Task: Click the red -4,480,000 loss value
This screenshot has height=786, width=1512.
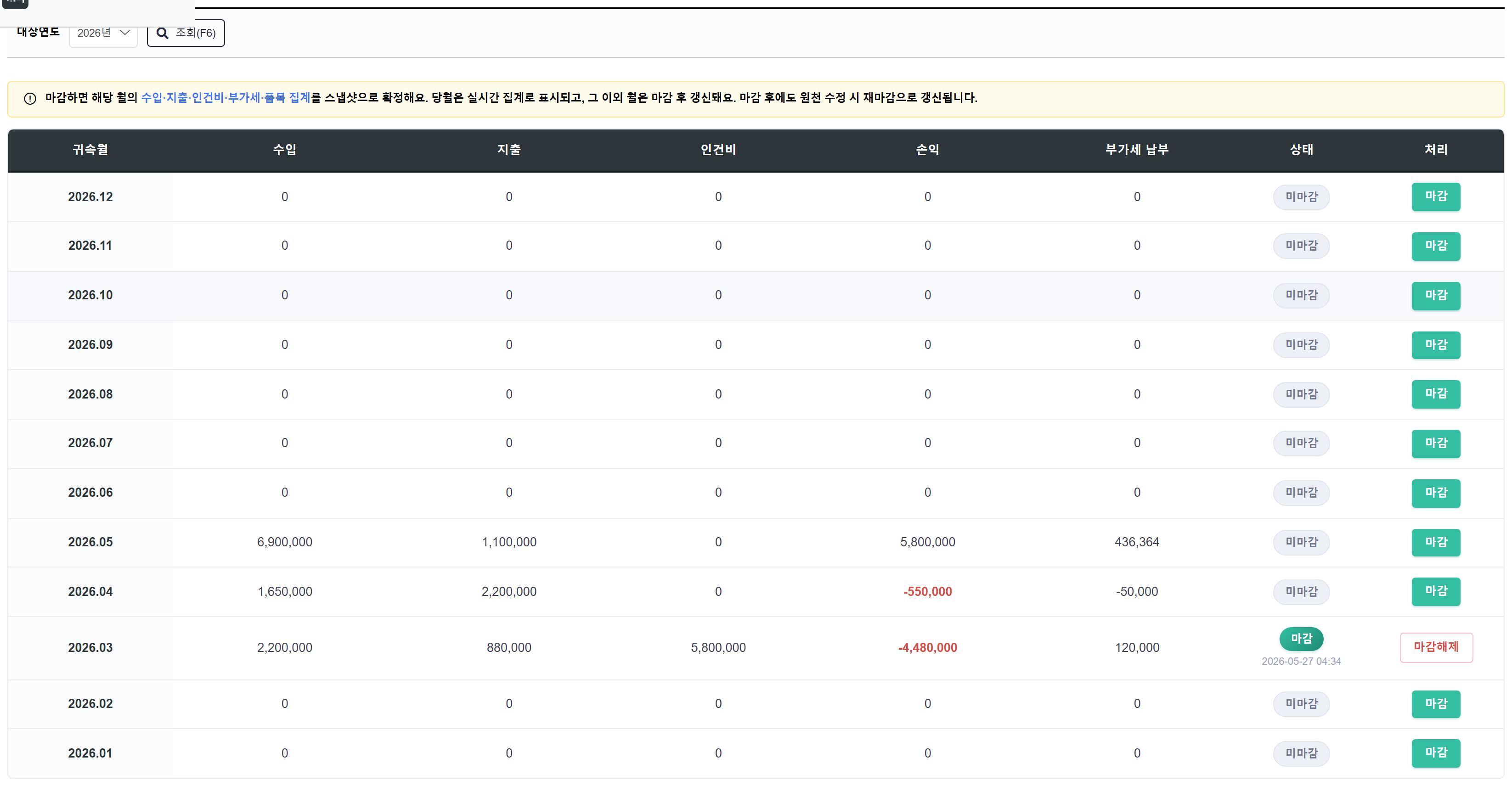Action: [927, 648]
